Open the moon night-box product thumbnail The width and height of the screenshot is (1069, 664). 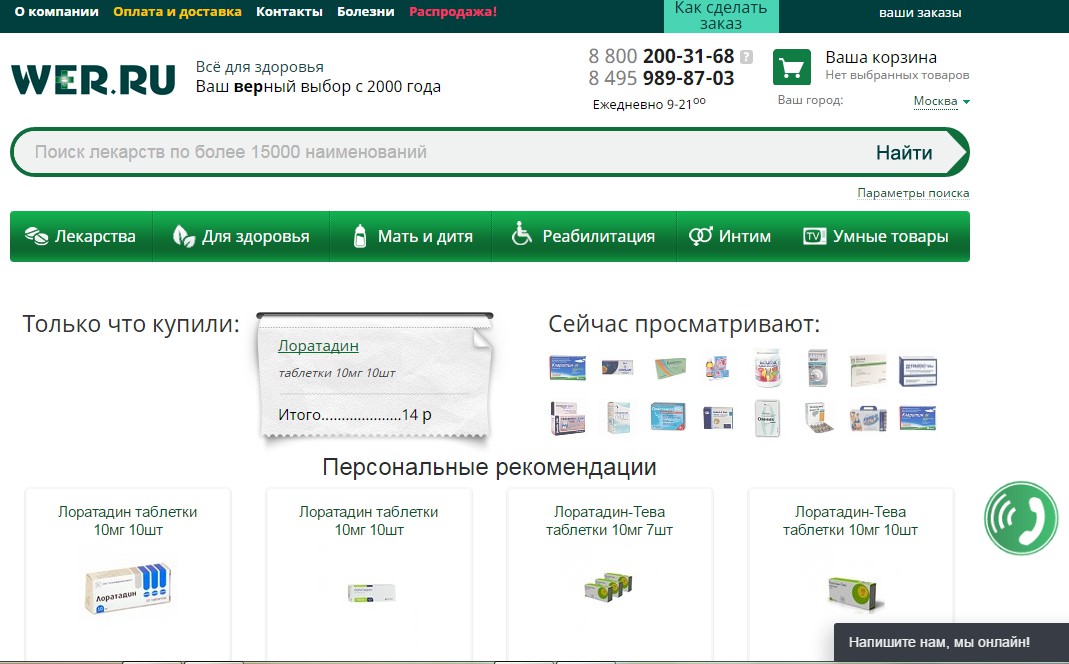coord(618,367)
